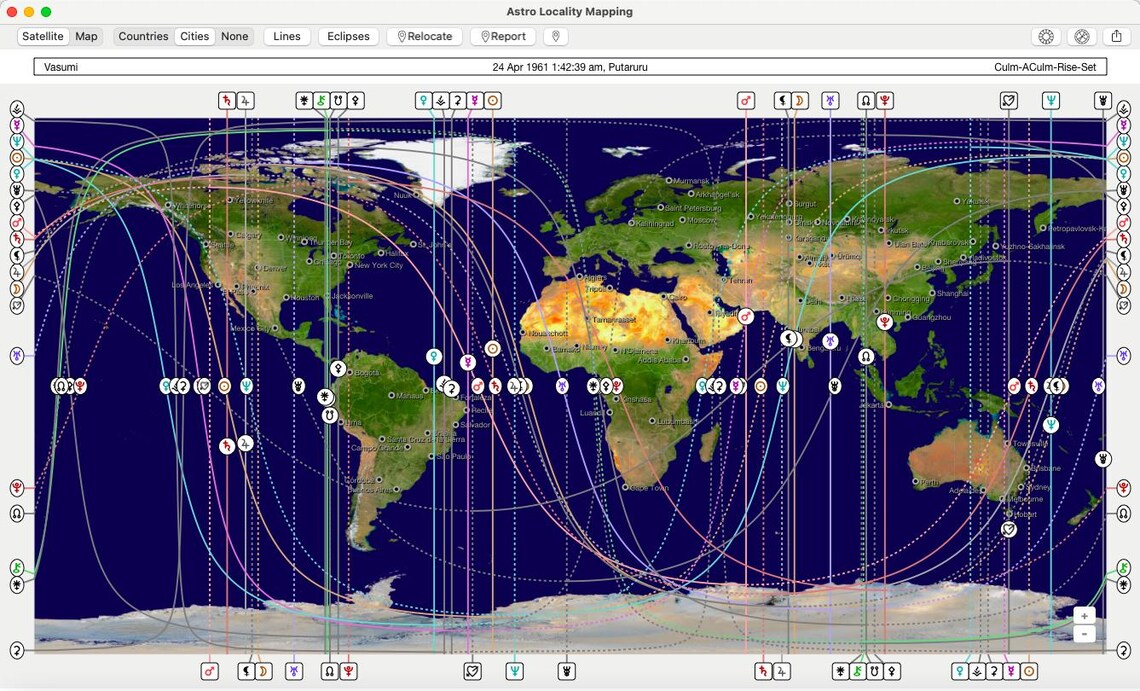Switch city labels to None
The width and height of the screenshot is (1140, 691).
point(234,36)
